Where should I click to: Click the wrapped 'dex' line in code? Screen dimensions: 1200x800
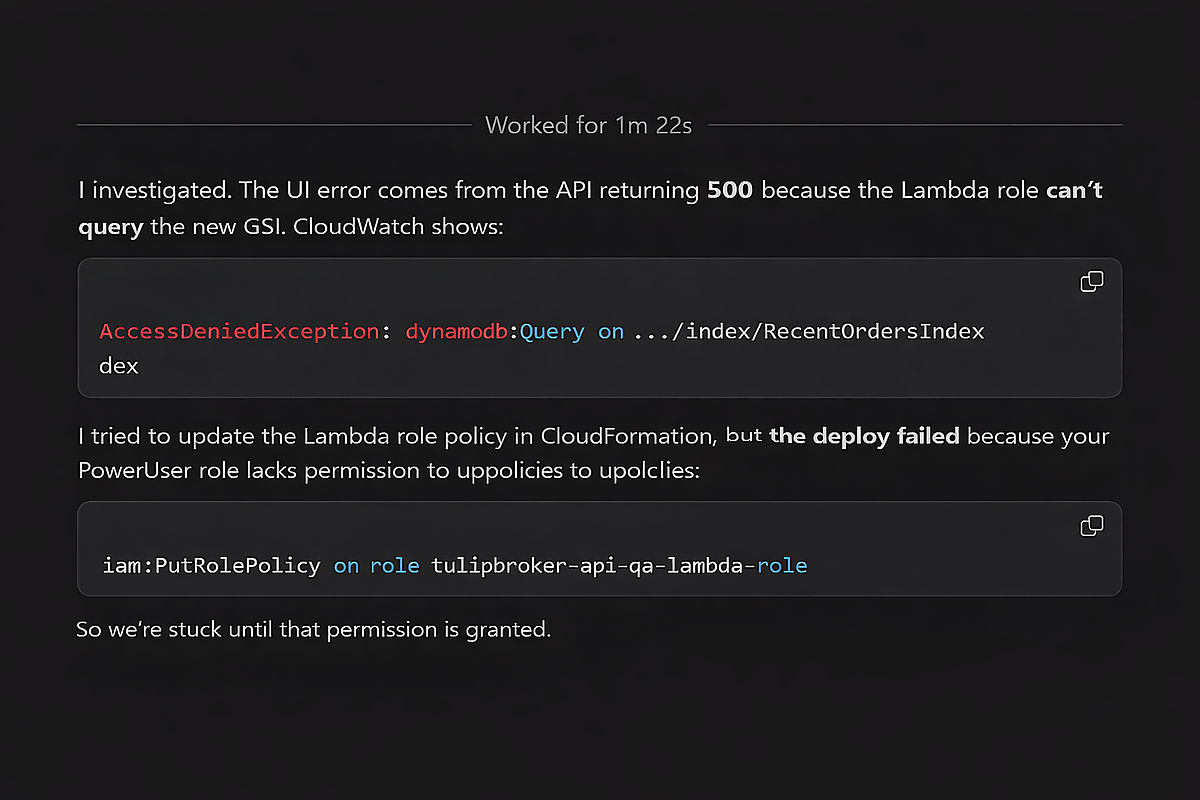point(118,366)
